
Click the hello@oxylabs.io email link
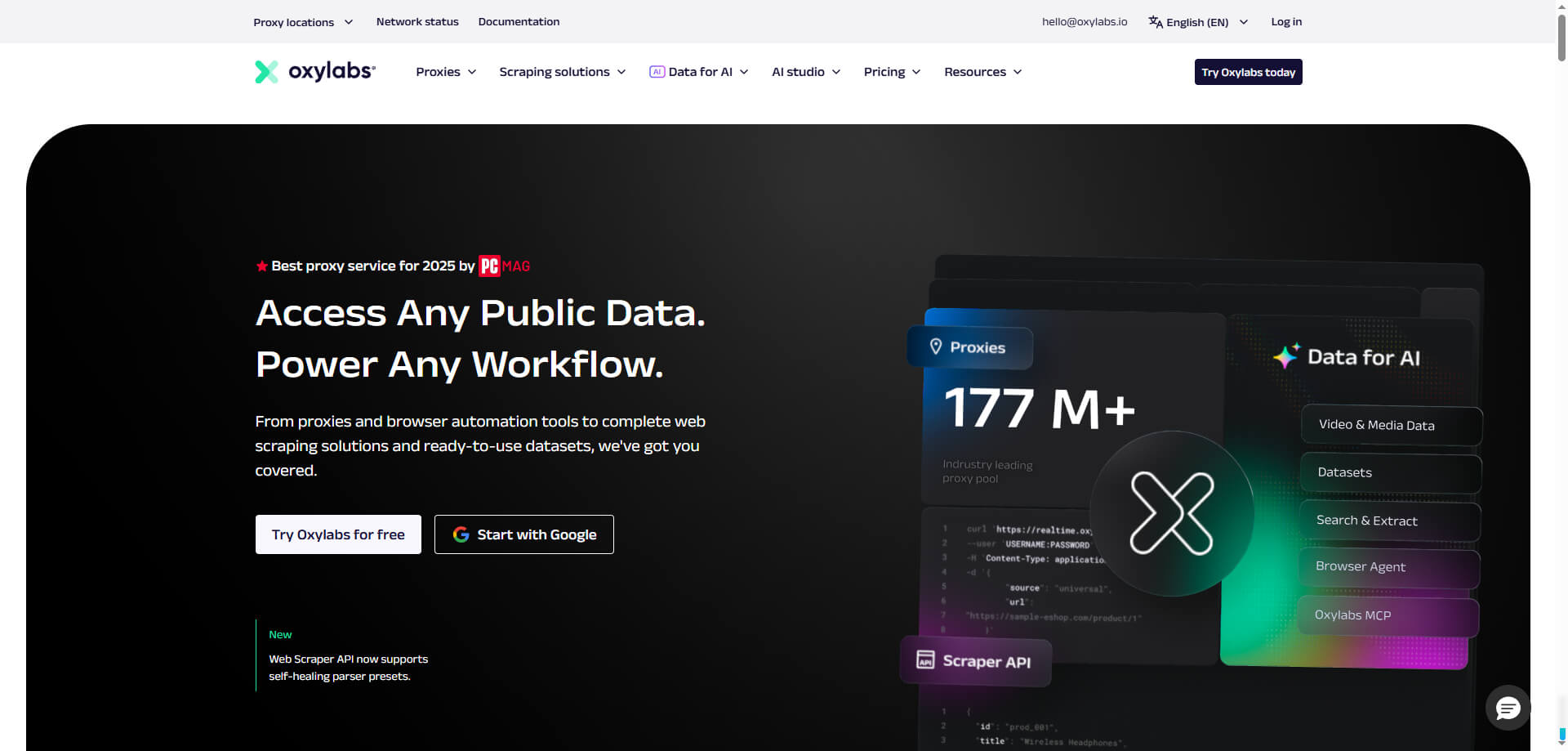click(1084, 21)
